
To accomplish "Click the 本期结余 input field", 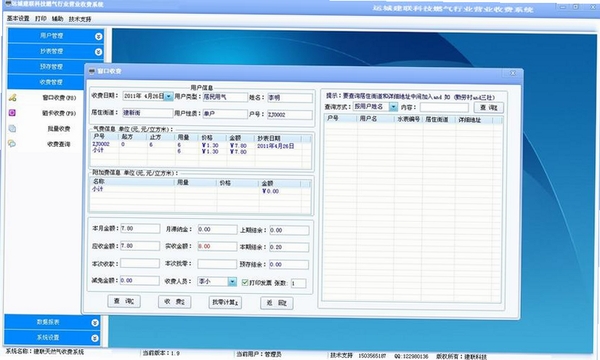I will point(289,247).
